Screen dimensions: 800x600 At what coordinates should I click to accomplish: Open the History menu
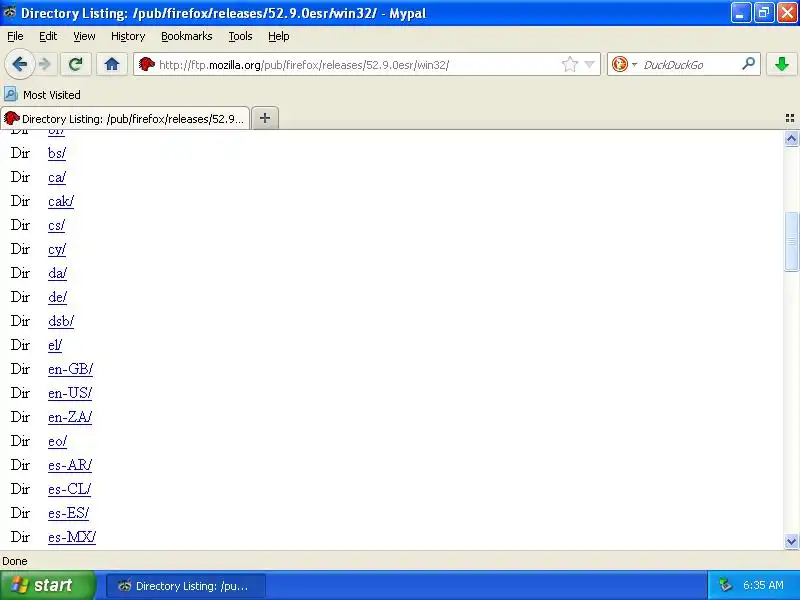[128, 36]
